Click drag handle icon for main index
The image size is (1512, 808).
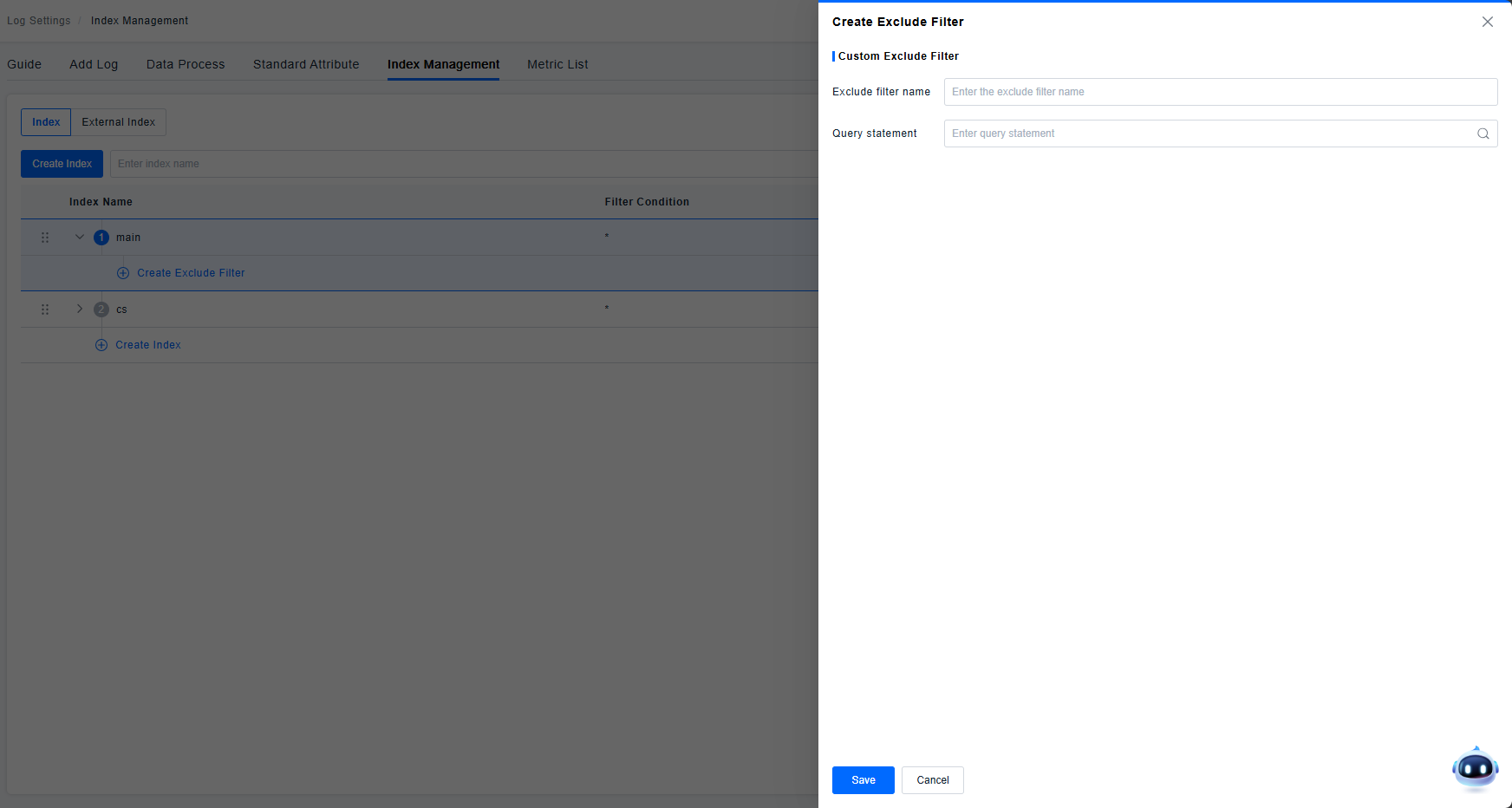pos(45,238)
